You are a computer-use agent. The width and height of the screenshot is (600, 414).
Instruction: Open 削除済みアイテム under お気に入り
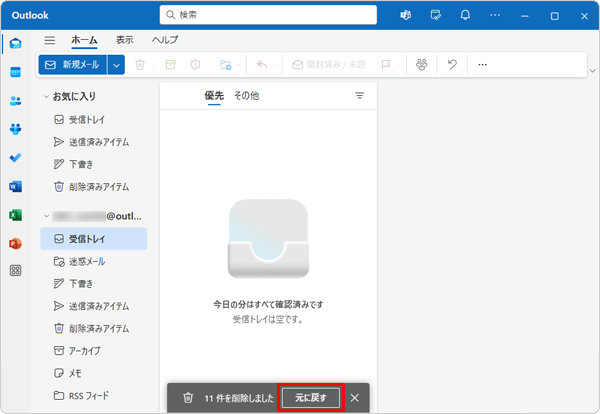tap(94, 187)
